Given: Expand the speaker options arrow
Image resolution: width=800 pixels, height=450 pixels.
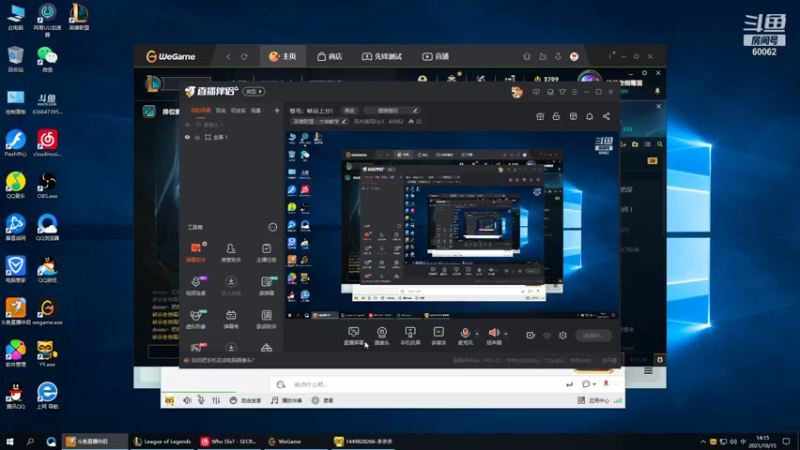Looking at the screenshot, I should point(506,334).
